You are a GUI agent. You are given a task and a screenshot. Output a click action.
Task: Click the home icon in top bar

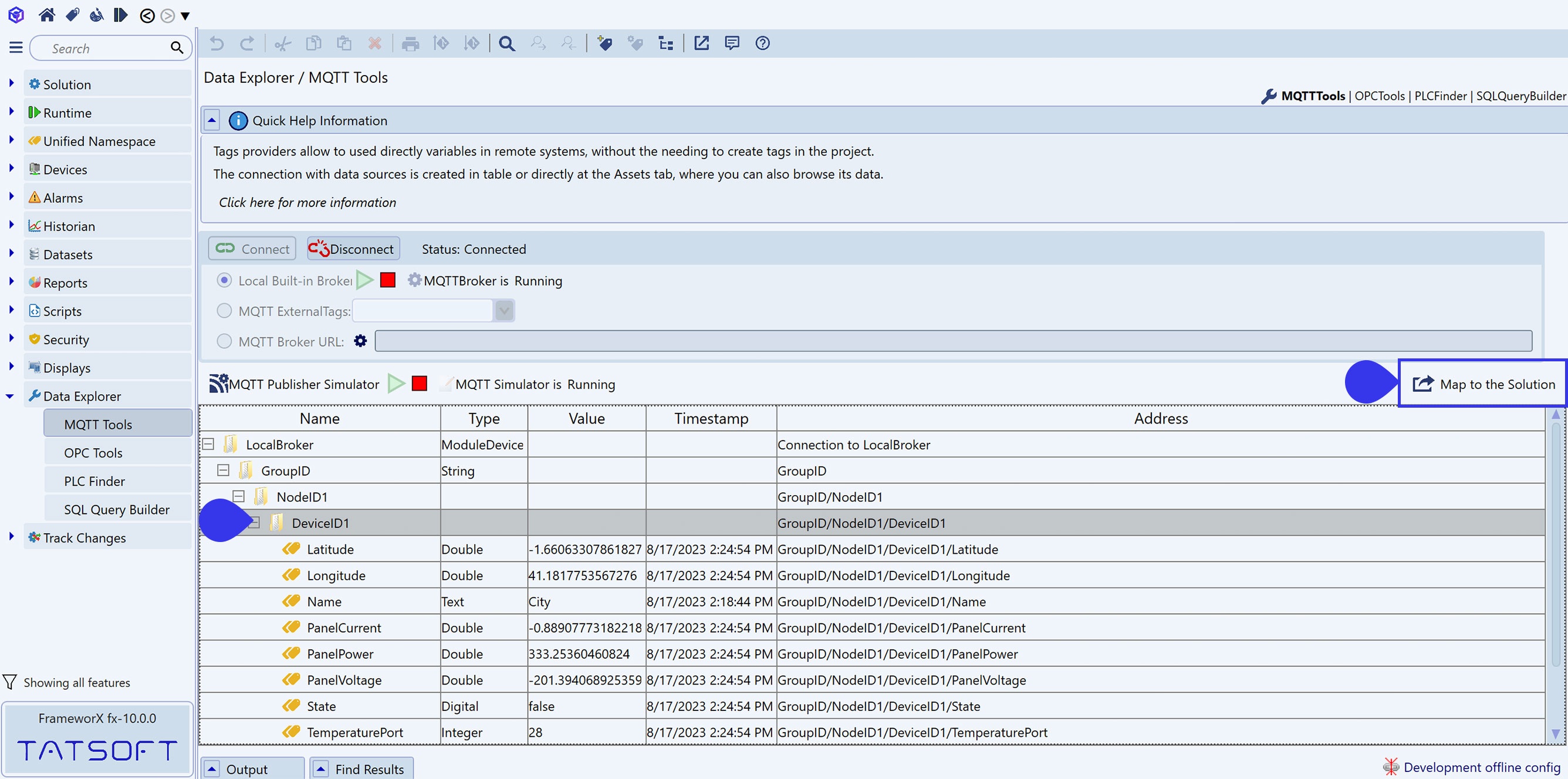pos(46,15)
